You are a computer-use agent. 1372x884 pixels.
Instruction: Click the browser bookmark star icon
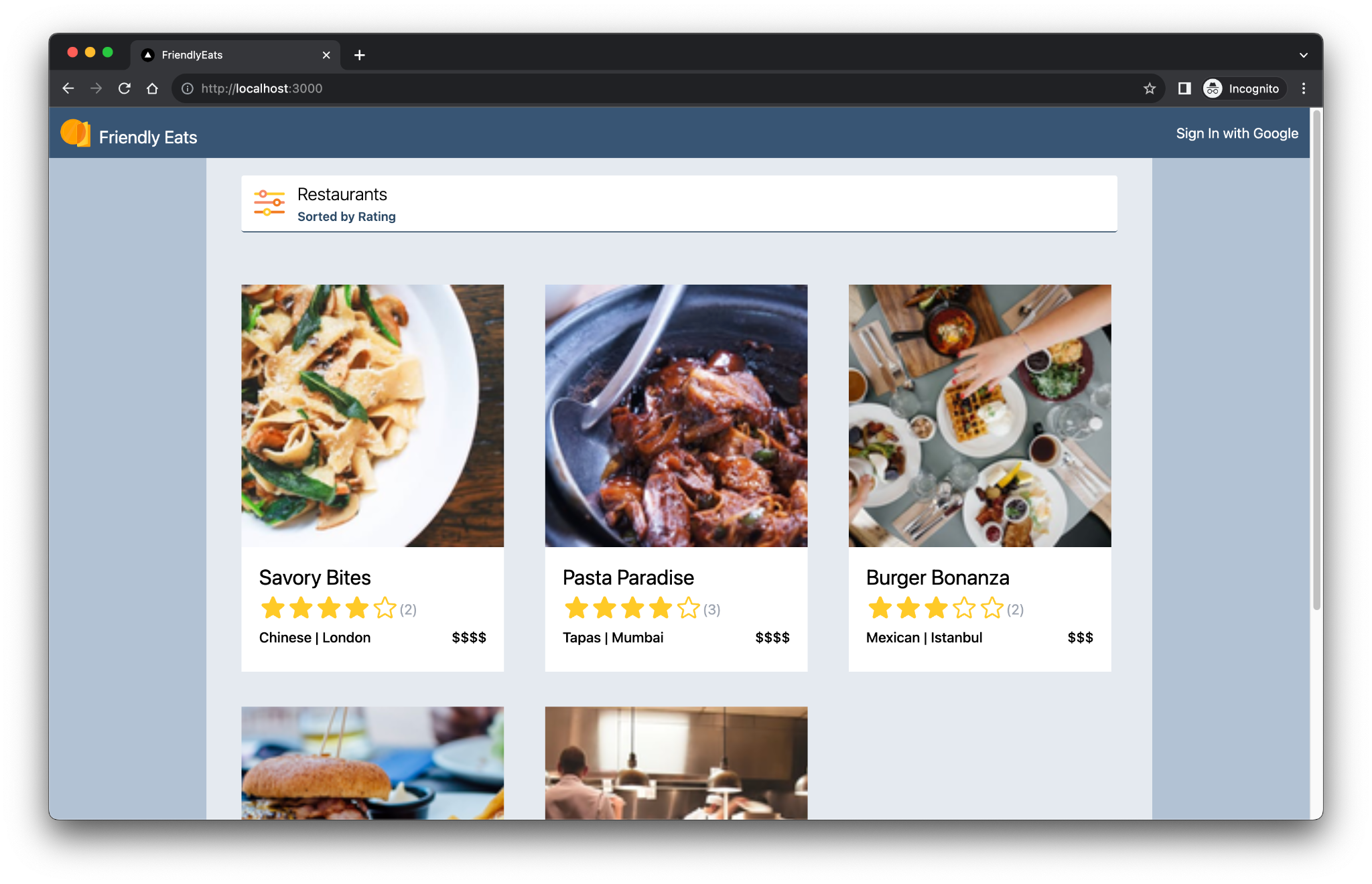tap(1149, 88)
